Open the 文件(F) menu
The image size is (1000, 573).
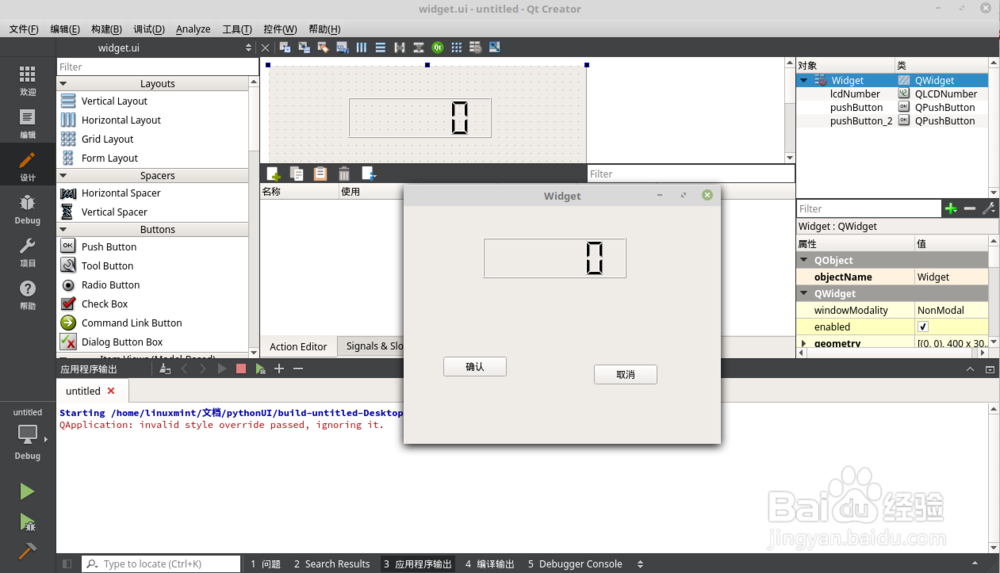click(24, 29)
